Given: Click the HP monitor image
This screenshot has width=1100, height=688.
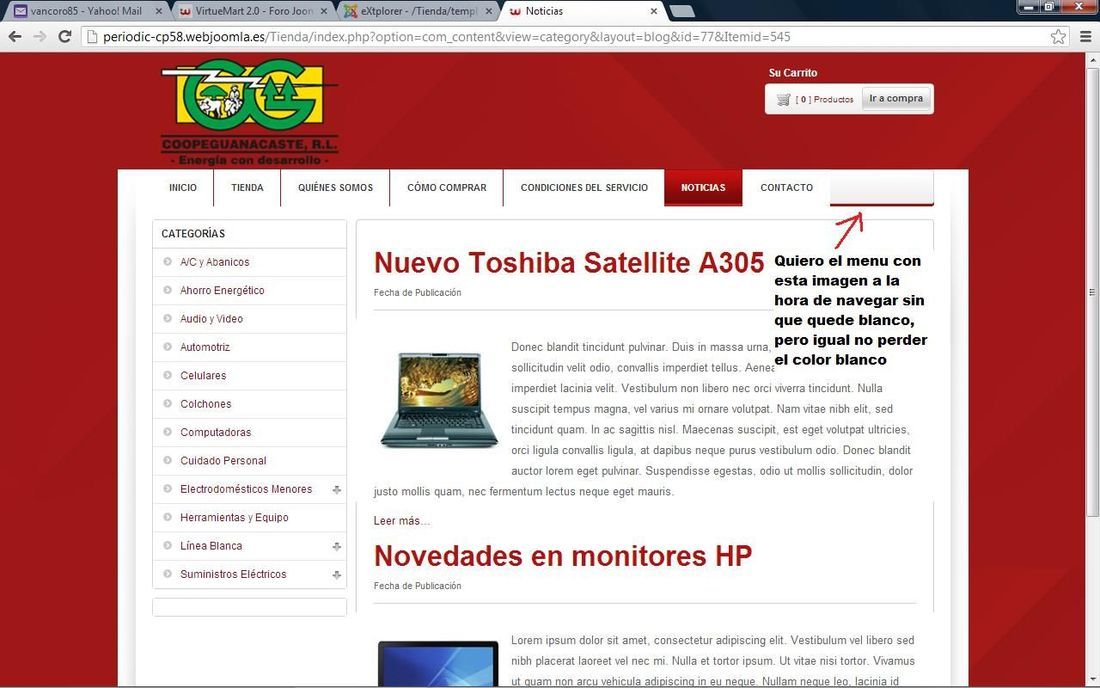Looking at the screenshot, I should point(438,663).
